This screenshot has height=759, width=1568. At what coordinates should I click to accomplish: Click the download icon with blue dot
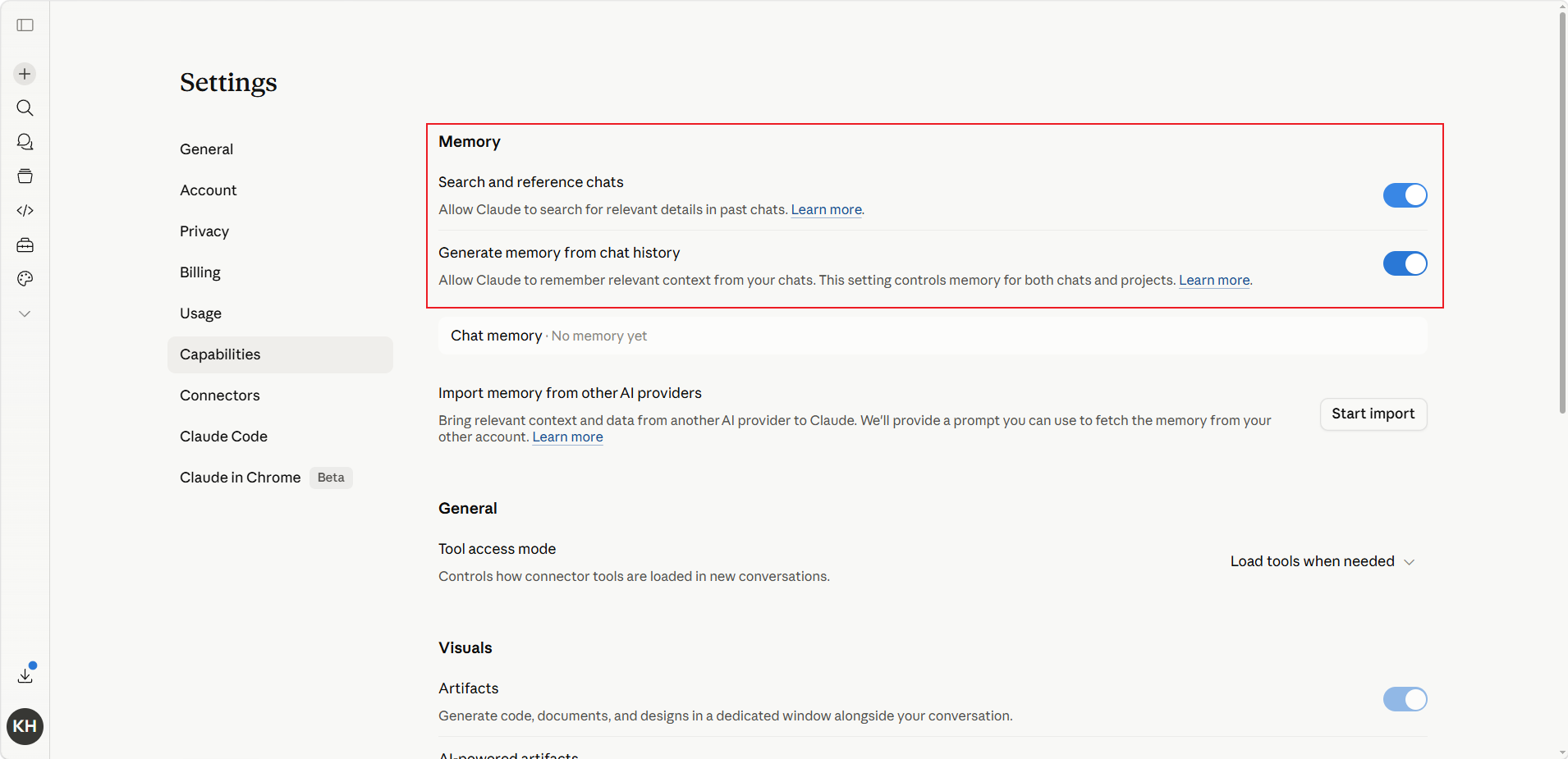(25, 674)
